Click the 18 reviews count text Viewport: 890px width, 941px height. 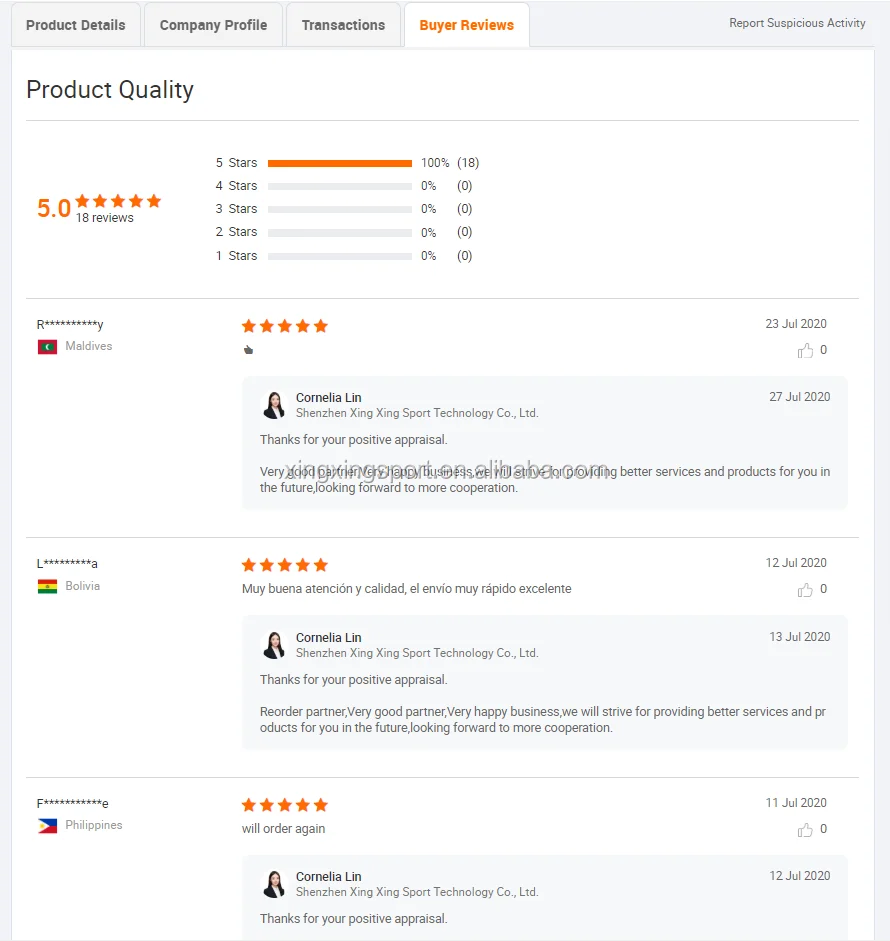click(104, 218)
